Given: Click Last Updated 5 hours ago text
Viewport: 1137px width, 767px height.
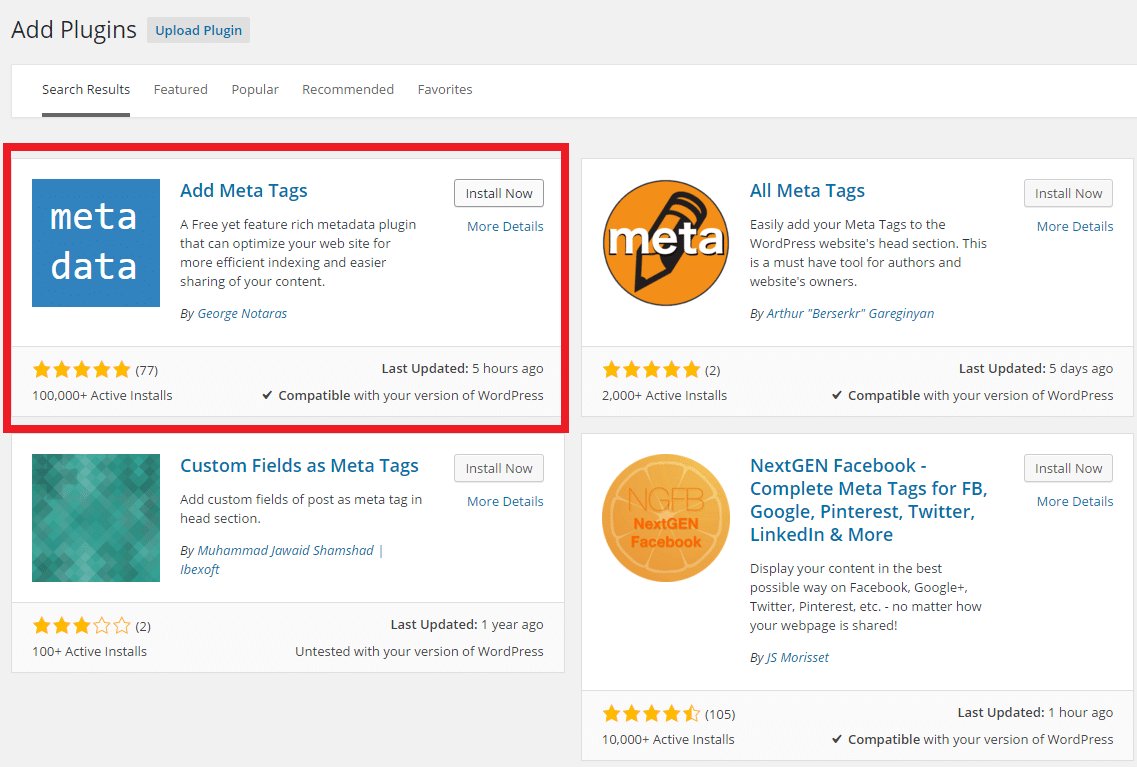Looking at the screenshot, I should coord(463,369).
